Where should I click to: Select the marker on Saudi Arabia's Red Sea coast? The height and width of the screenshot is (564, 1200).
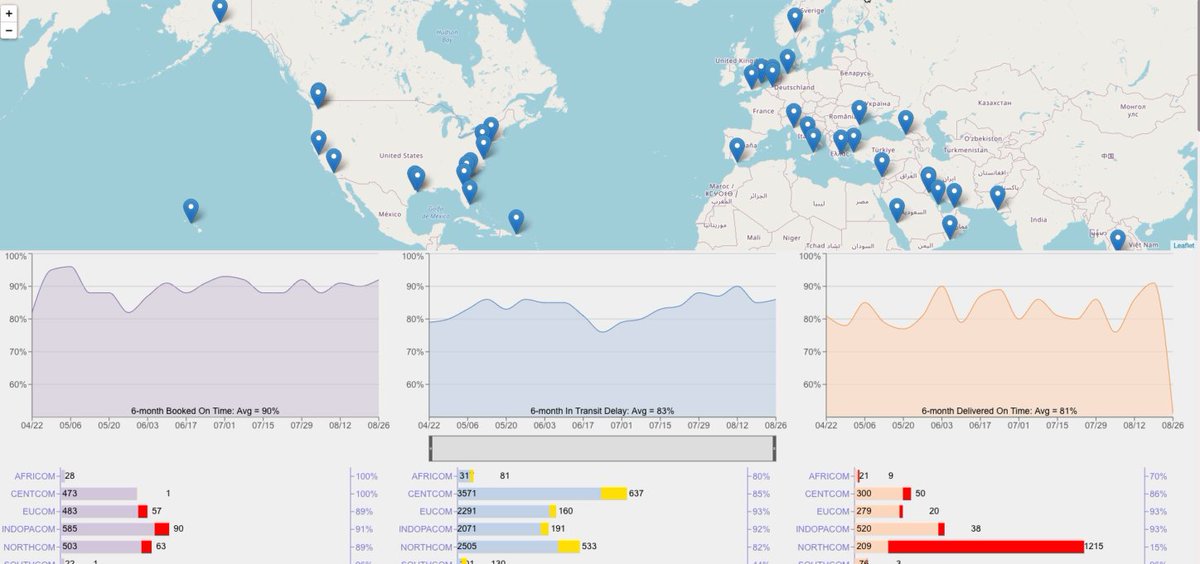pyautogui.click(x=897, y=209)
